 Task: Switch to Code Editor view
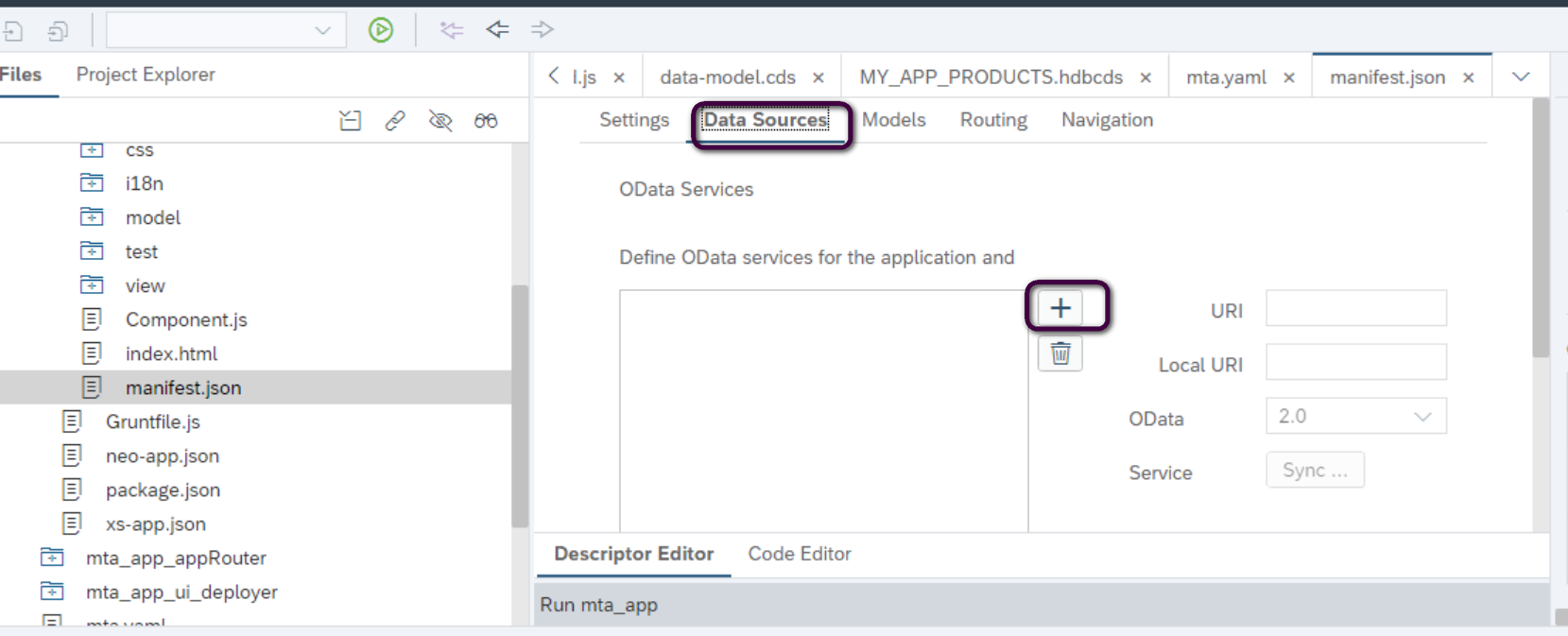[800, 555]
